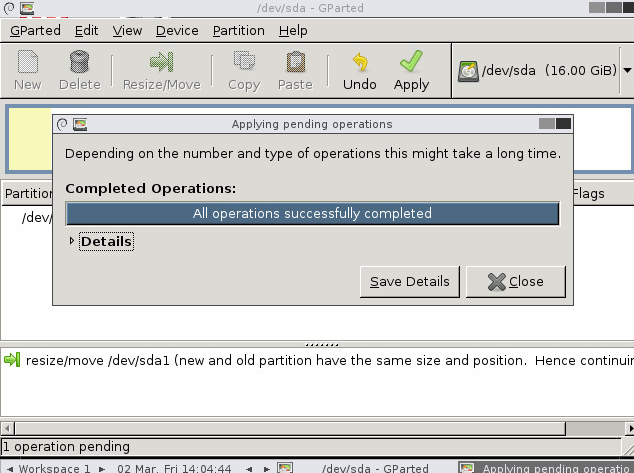Click the pane divider grip handle
This screenshot has height=473, width=634.
point(322,345)
